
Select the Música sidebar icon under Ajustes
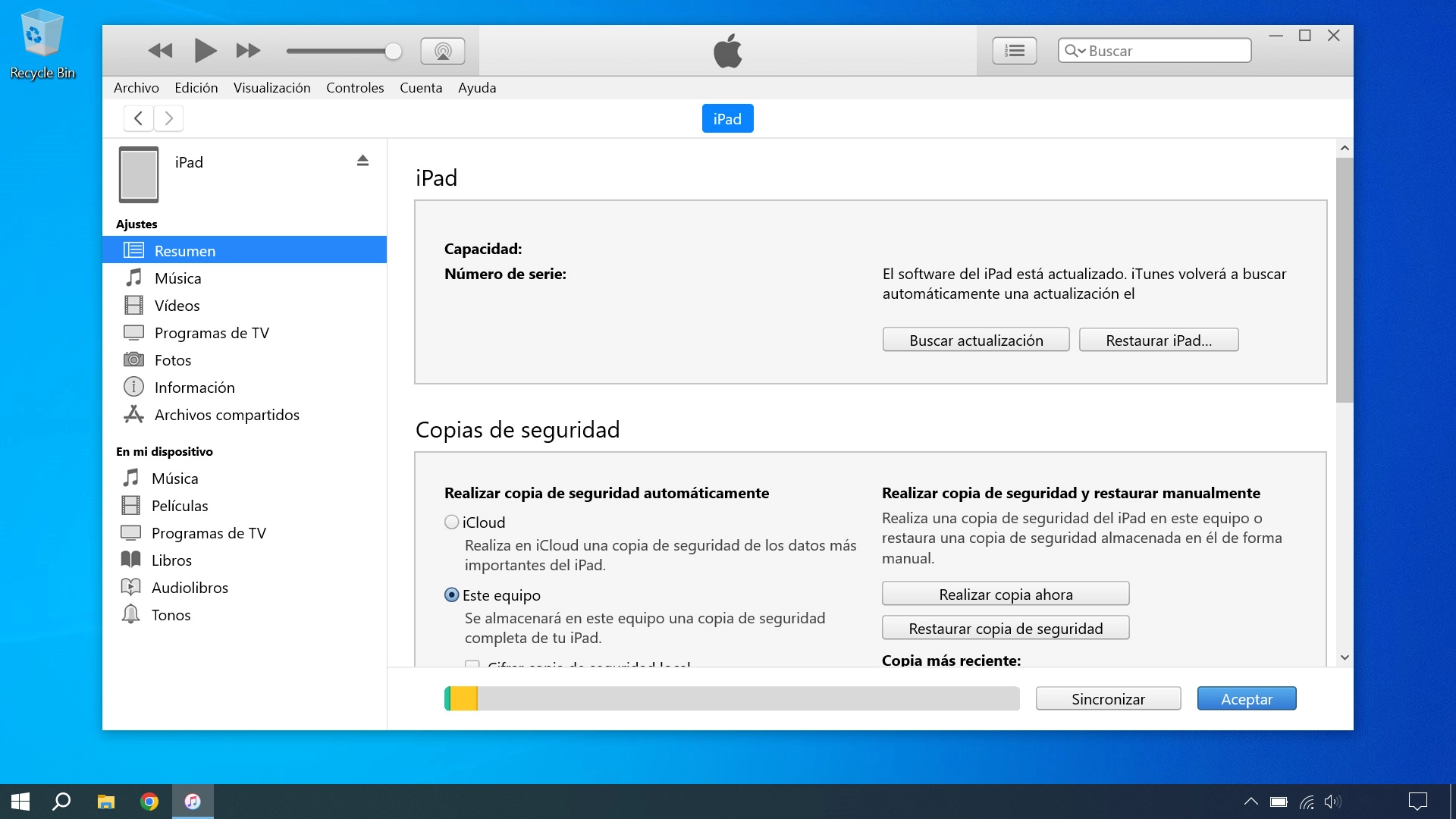(133, 278)
